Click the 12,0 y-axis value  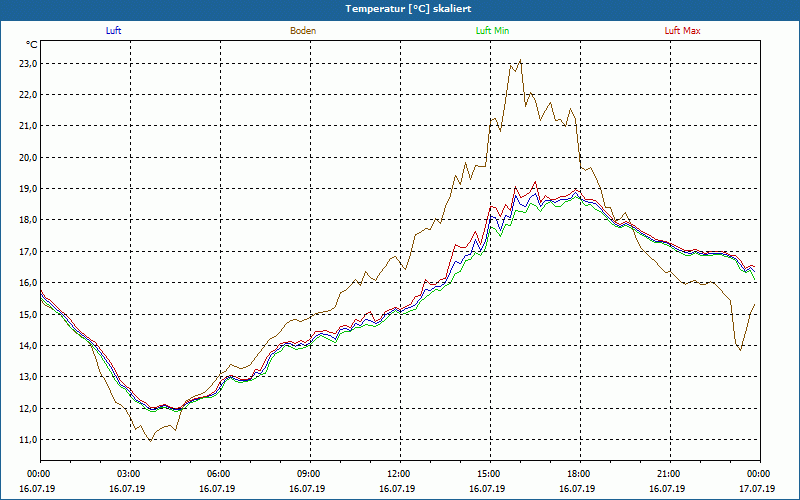coord(28,409)
